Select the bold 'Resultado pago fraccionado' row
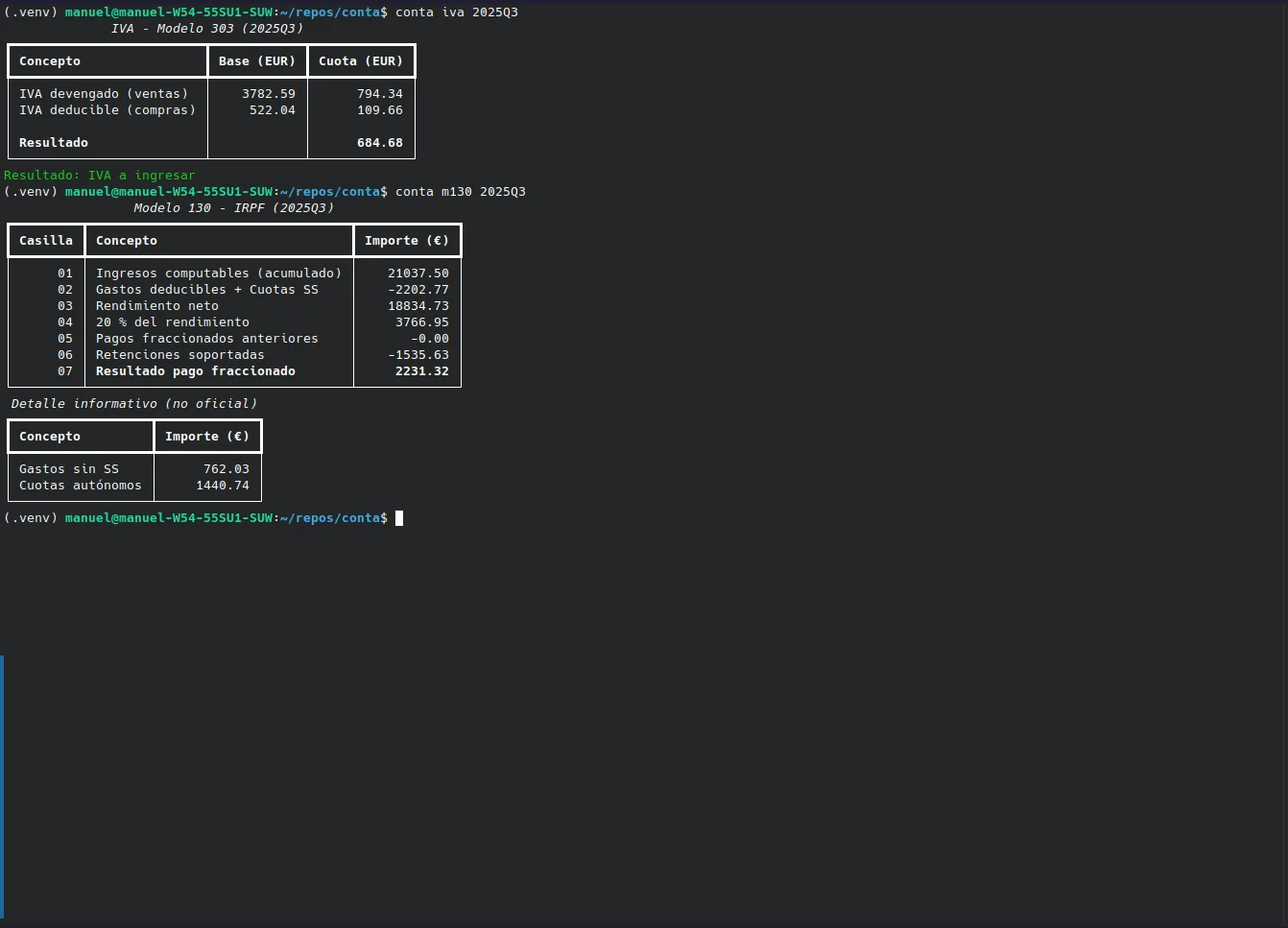 [195, 371]
